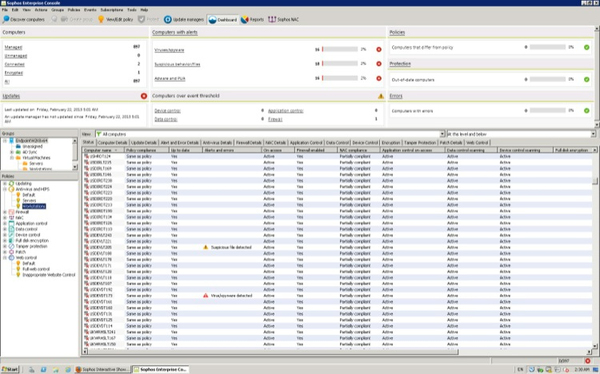
Task: Click the Application control policy icon
Action: [11, 223]
